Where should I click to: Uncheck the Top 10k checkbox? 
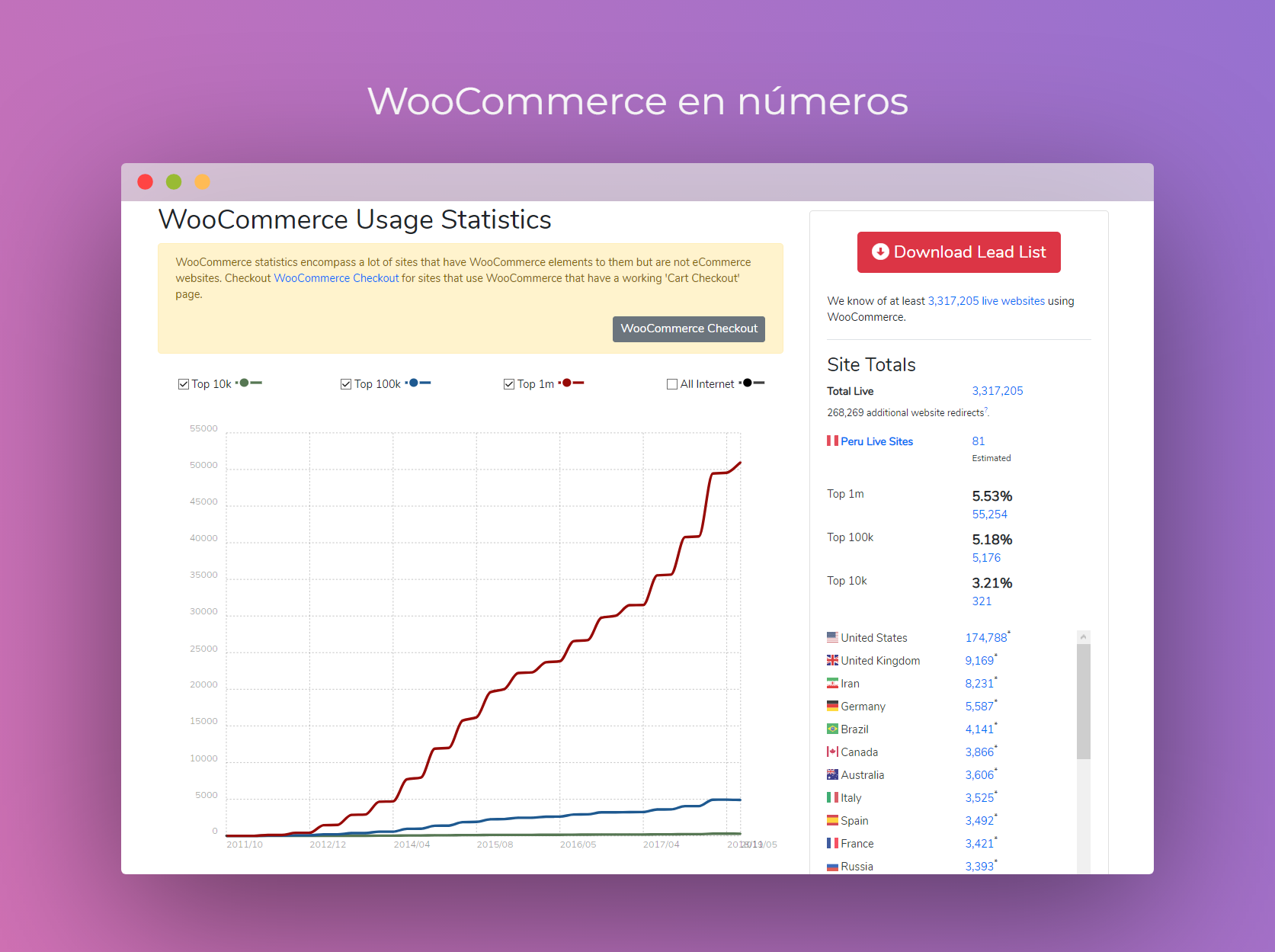click(x=184, y=384)
